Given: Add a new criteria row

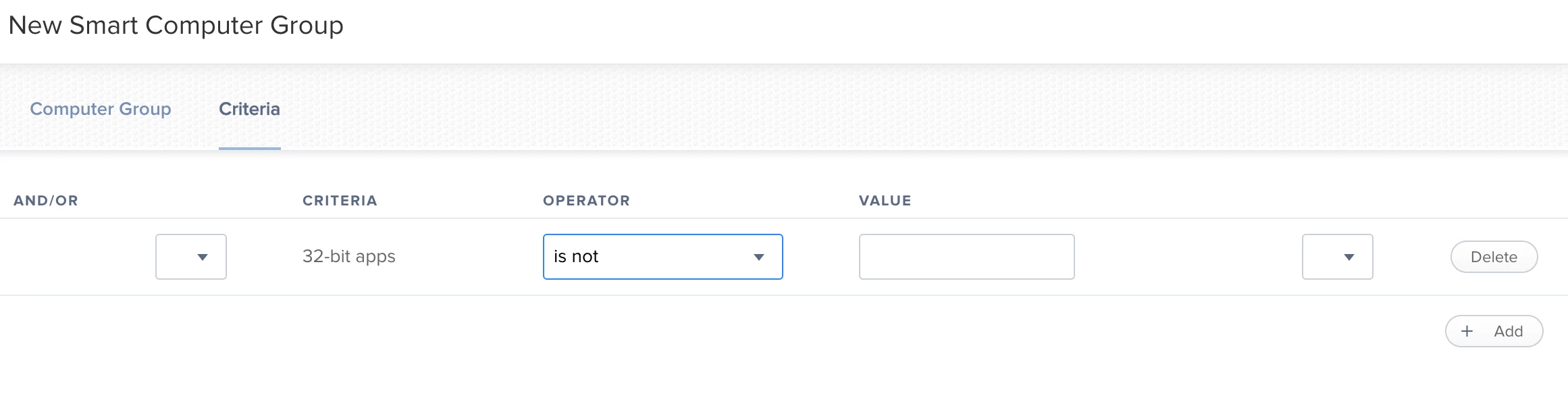Looking at the screenshot, I should coord(1494,331).
